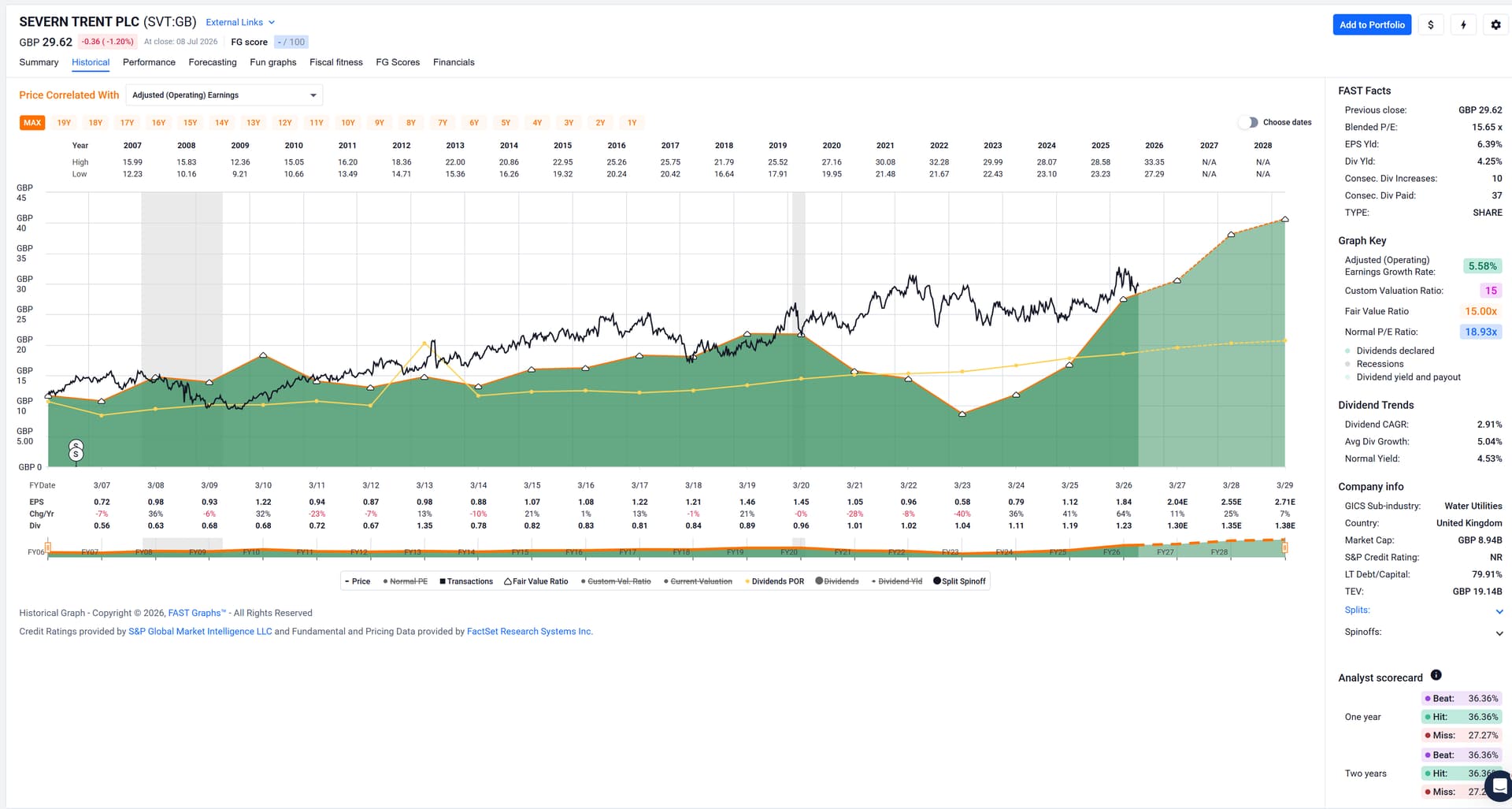Toggle Dividends POR legend visibility
Screen dimensions: 1512x809
[774, 581]
